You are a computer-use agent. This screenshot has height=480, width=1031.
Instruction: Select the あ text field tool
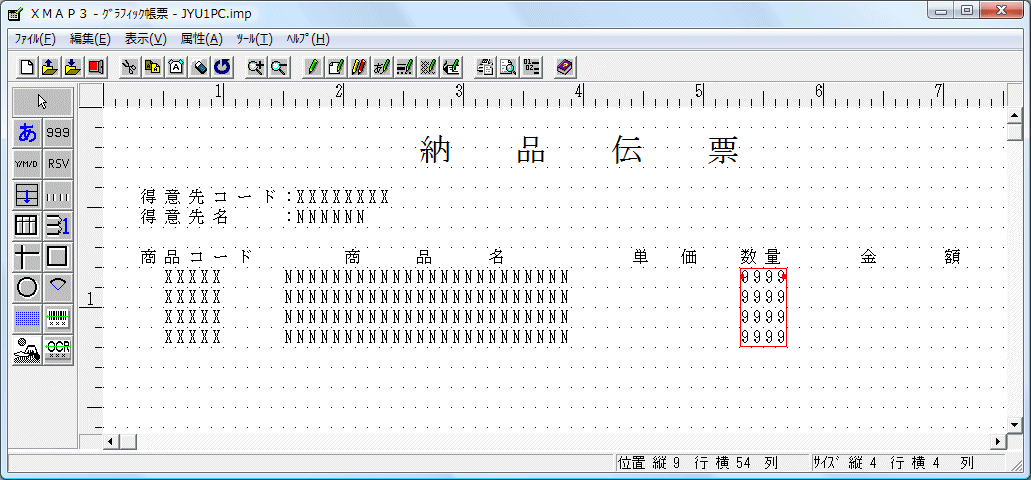click(x=28, y=133)
